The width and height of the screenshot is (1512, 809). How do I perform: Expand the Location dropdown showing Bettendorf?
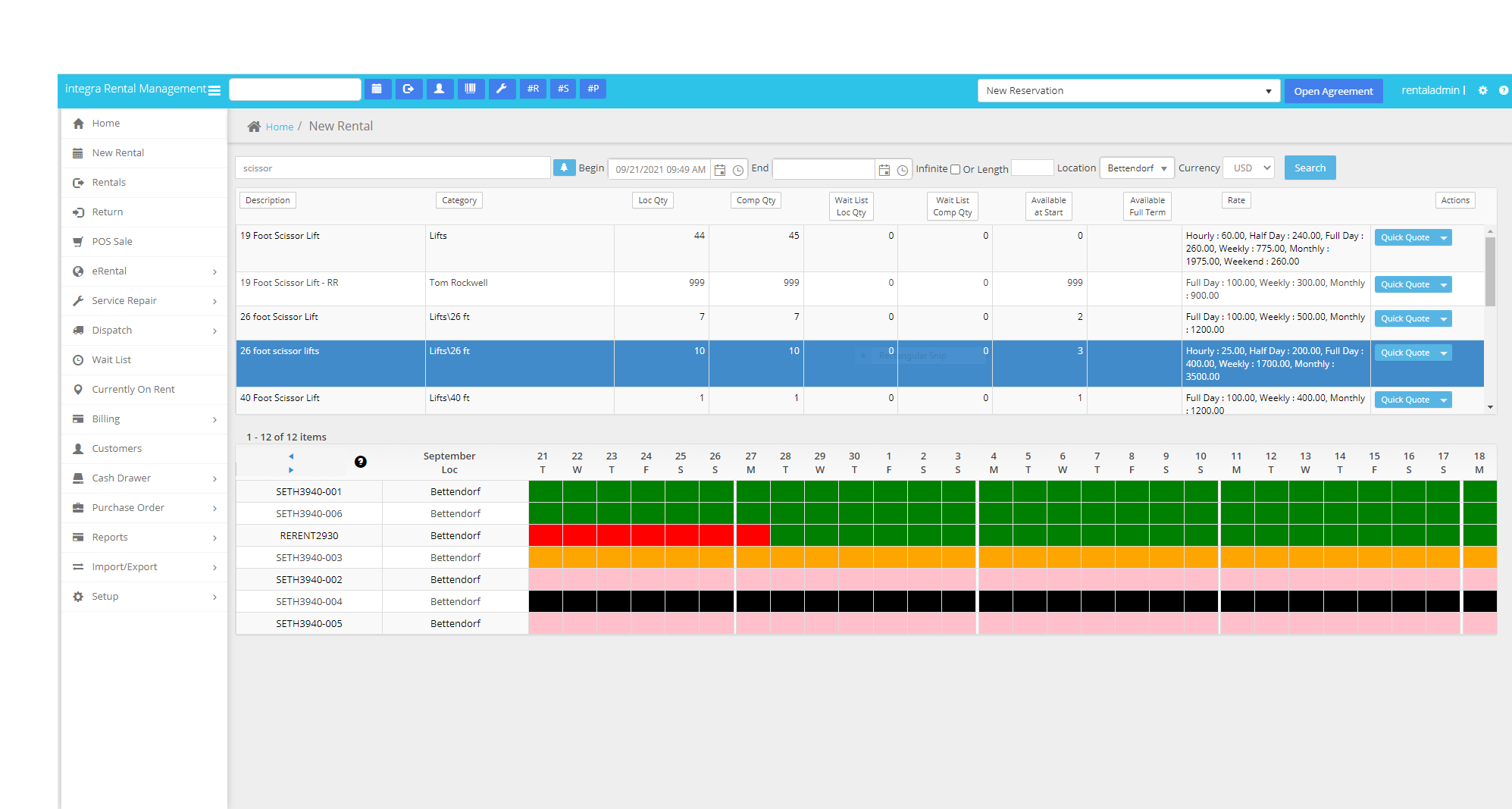[x=1136, y=168]
